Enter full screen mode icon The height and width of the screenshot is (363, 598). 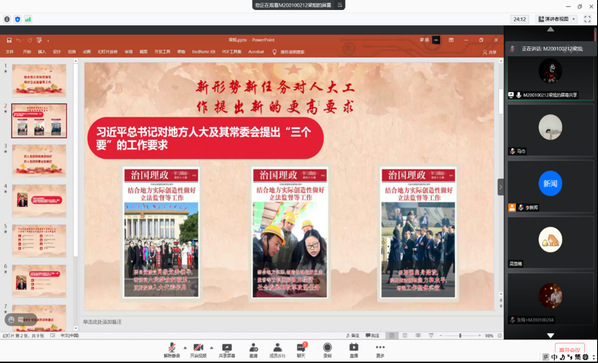click(x=587, y=19)
